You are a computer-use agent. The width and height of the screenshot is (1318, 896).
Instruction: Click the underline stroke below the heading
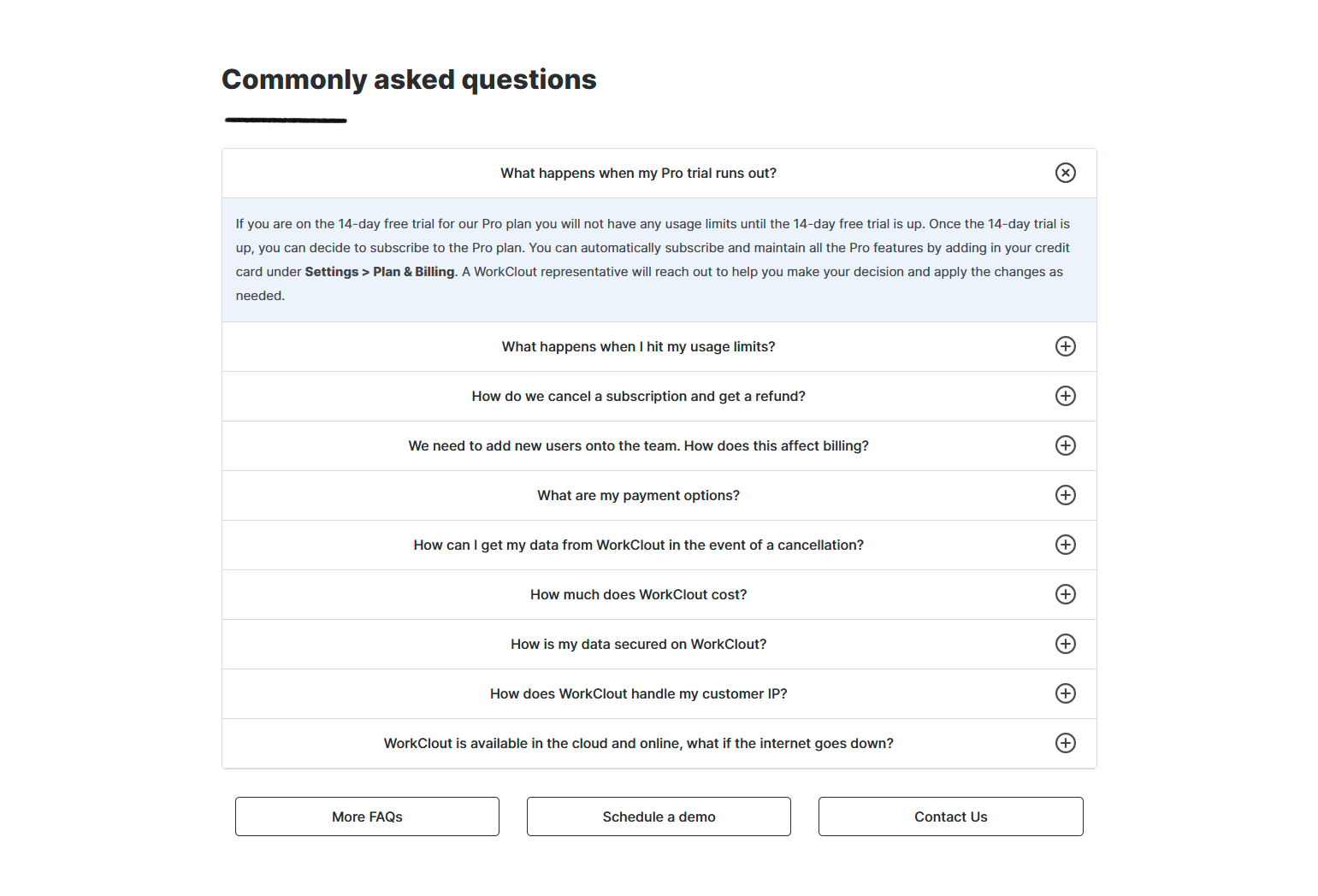click(x=284, y=119)
